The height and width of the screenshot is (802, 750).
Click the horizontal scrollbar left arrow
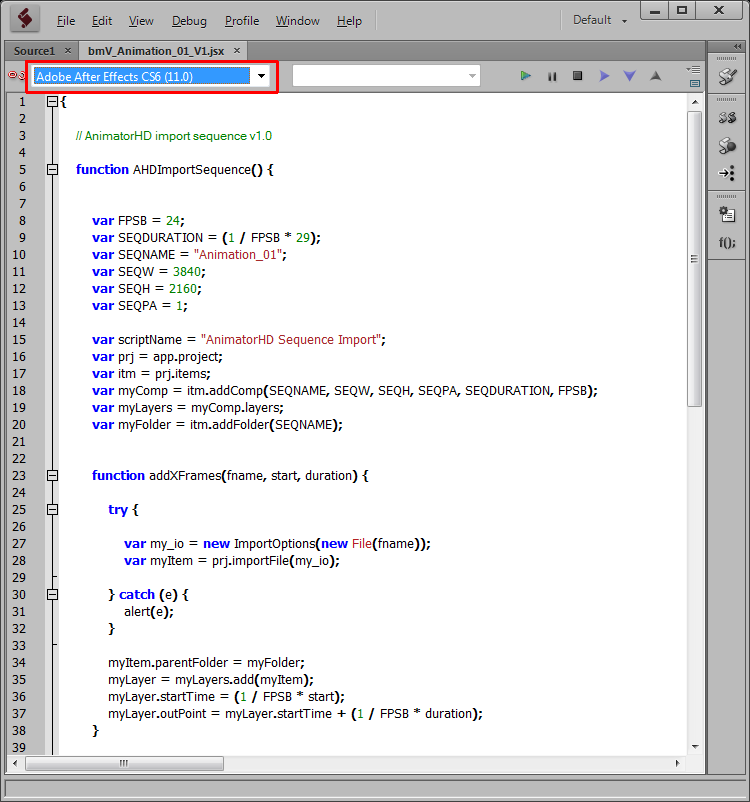click(x=15, y=763)
